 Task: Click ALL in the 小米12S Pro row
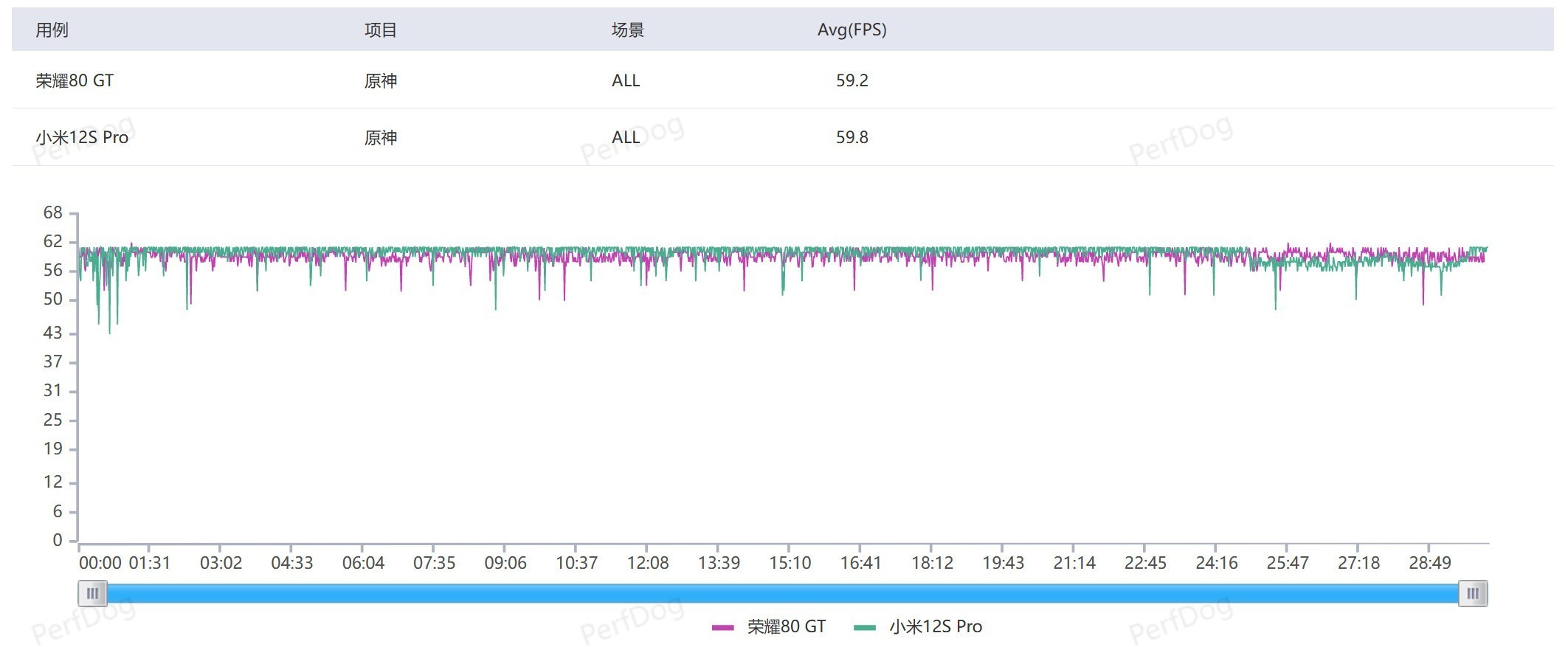pyautogui.click(x=626, y=138)
